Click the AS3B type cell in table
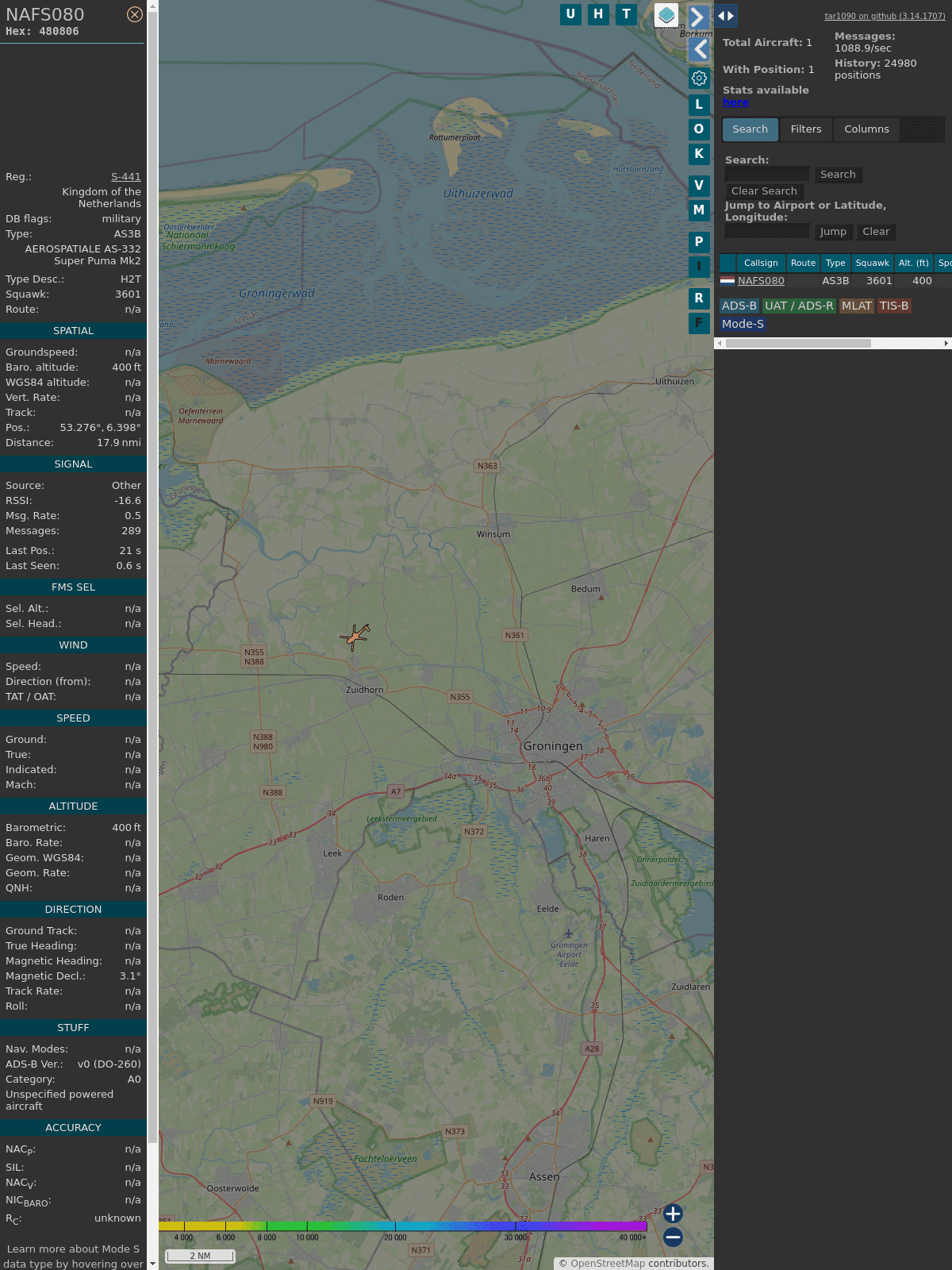The width and height of the screenshot is (952, 1270). (835, 281)
